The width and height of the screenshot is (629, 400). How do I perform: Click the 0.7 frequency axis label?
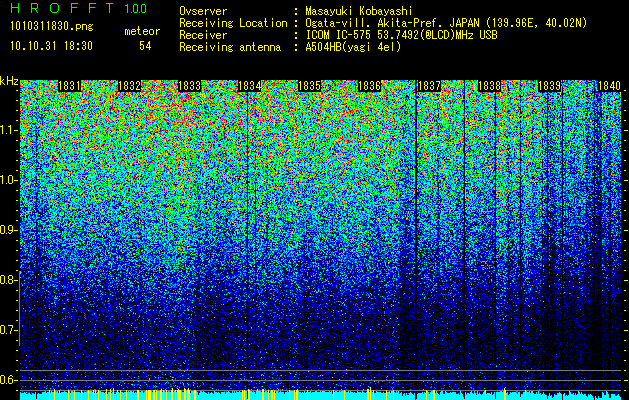pyautogui.click(x=8, y=330)
